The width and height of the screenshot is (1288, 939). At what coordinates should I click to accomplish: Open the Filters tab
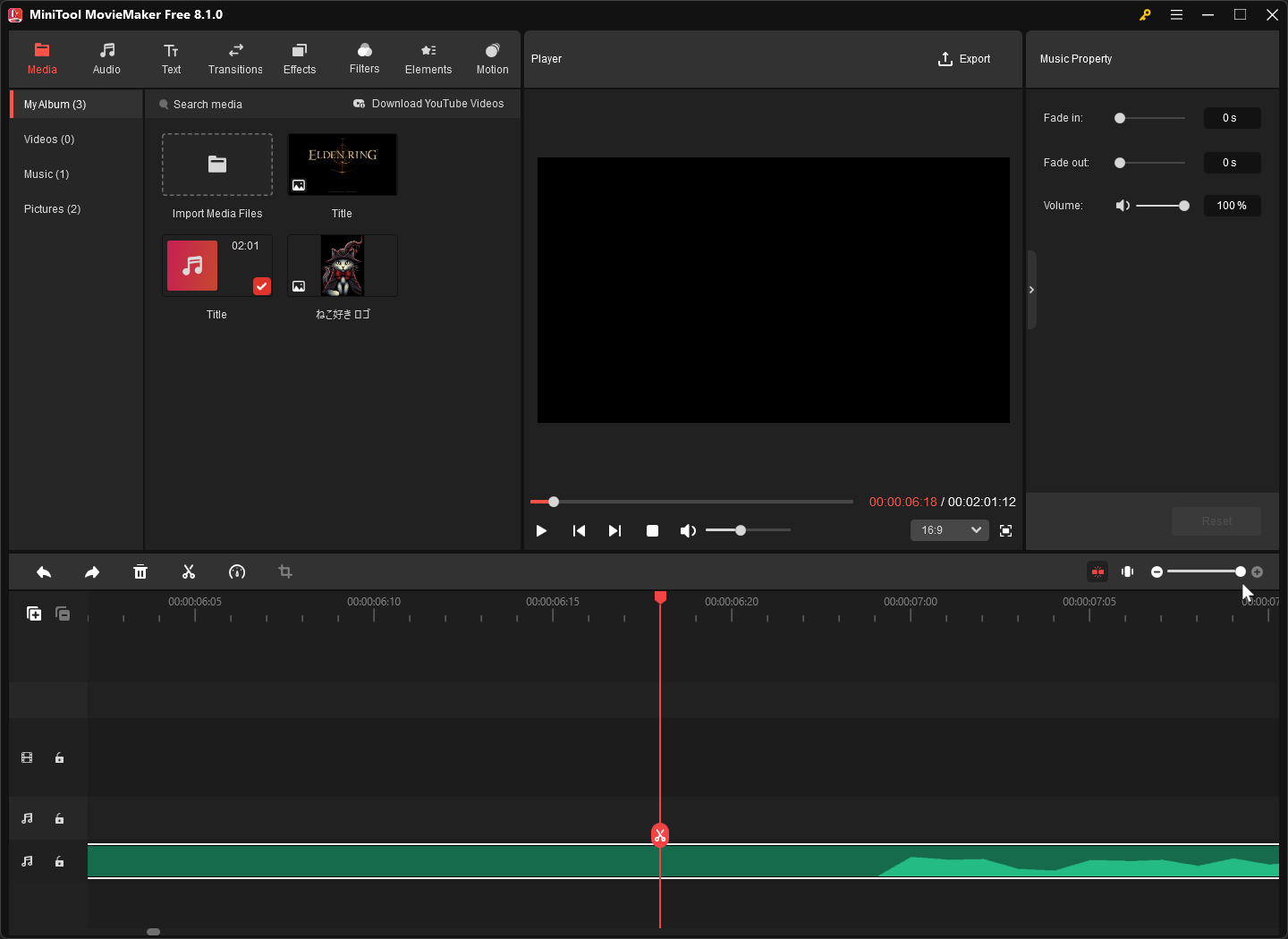pos(364,59)
